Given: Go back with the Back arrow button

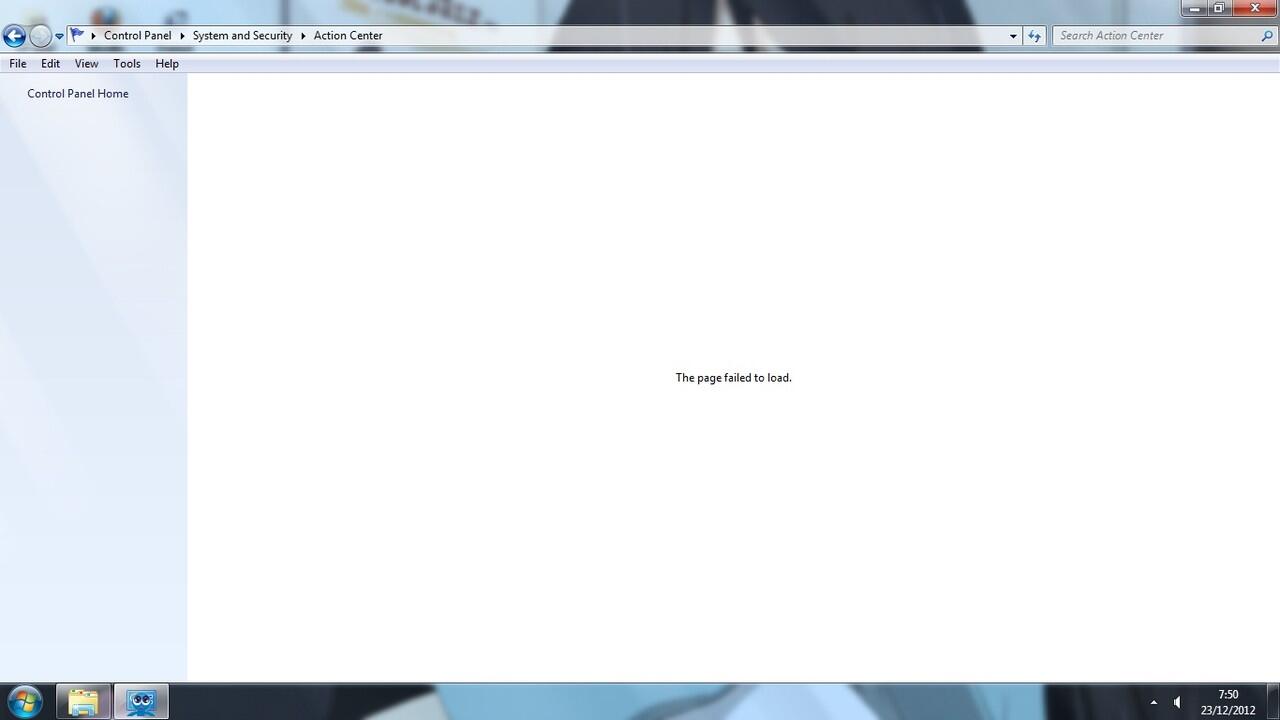Looking at the screenshot, I should pyautogui.click(x=14, y=36).
